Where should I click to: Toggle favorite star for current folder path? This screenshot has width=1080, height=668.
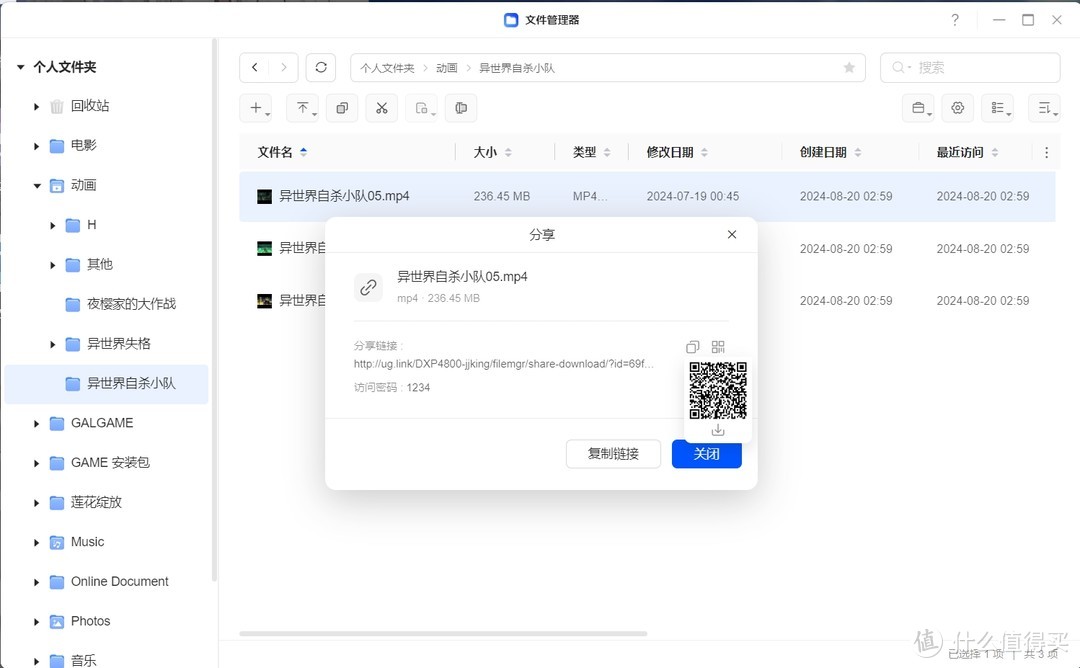(848, 67)
